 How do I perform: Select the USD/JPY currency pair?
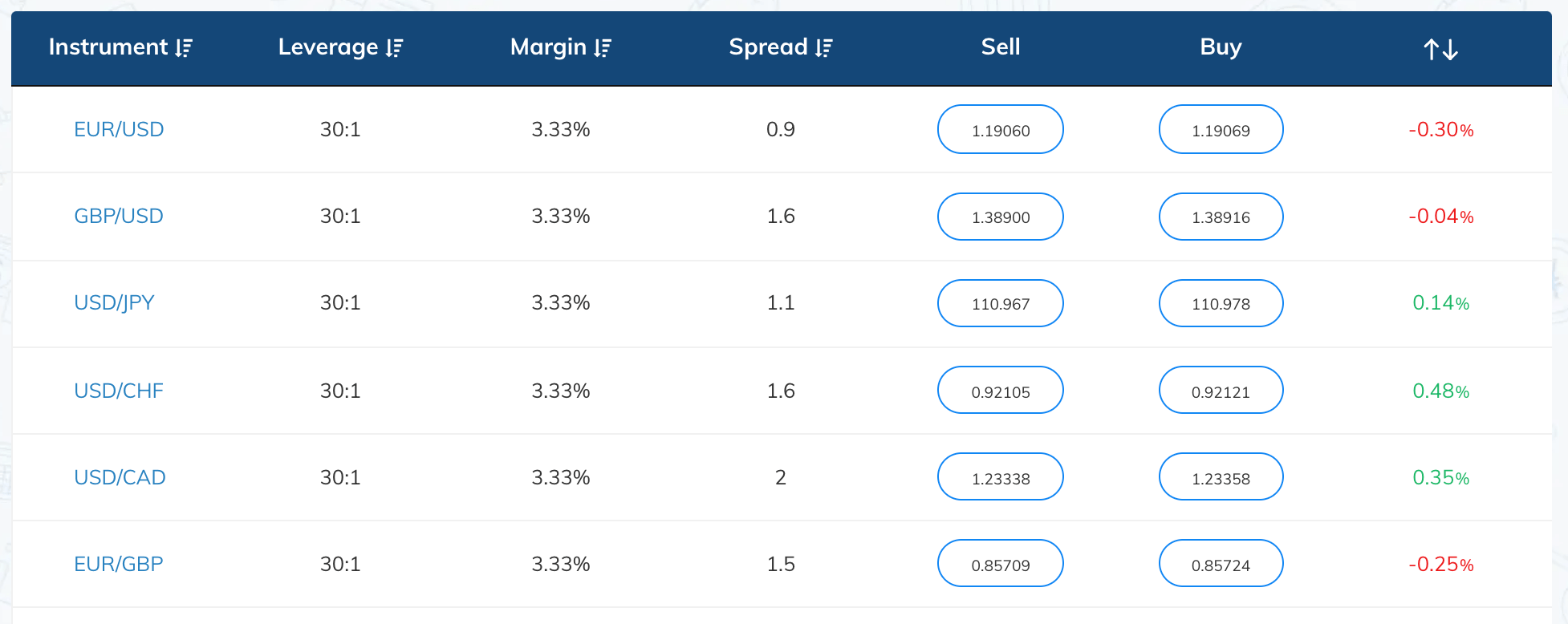[114, 303]
